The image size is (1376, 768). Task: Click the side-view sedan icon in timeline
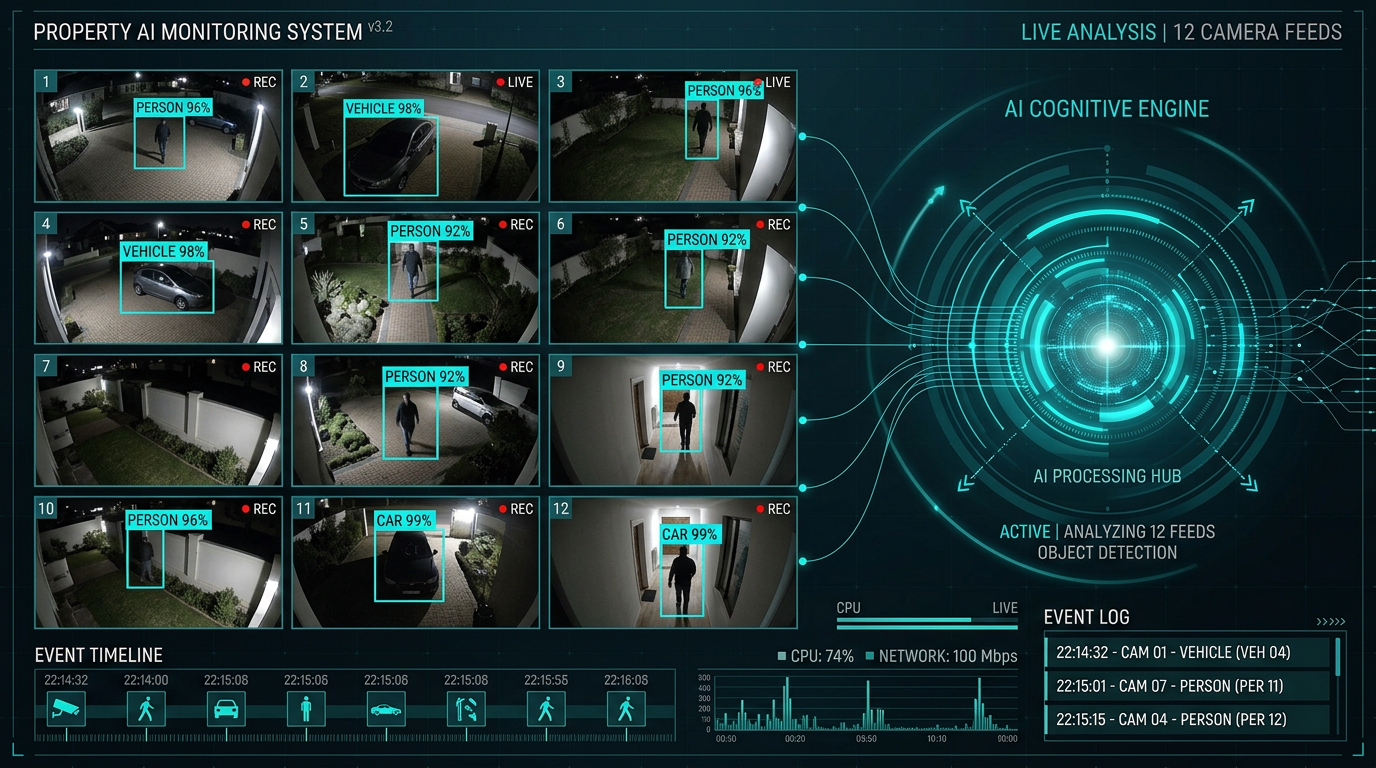(386, 709)
